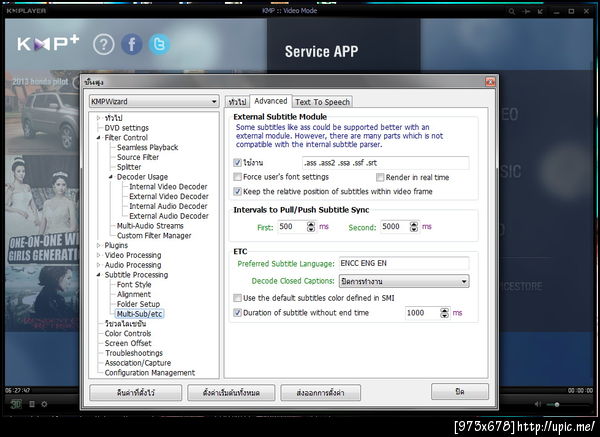Select External Audio Decoder
Viewport: 600px width, 437px height.
(169, 216)
